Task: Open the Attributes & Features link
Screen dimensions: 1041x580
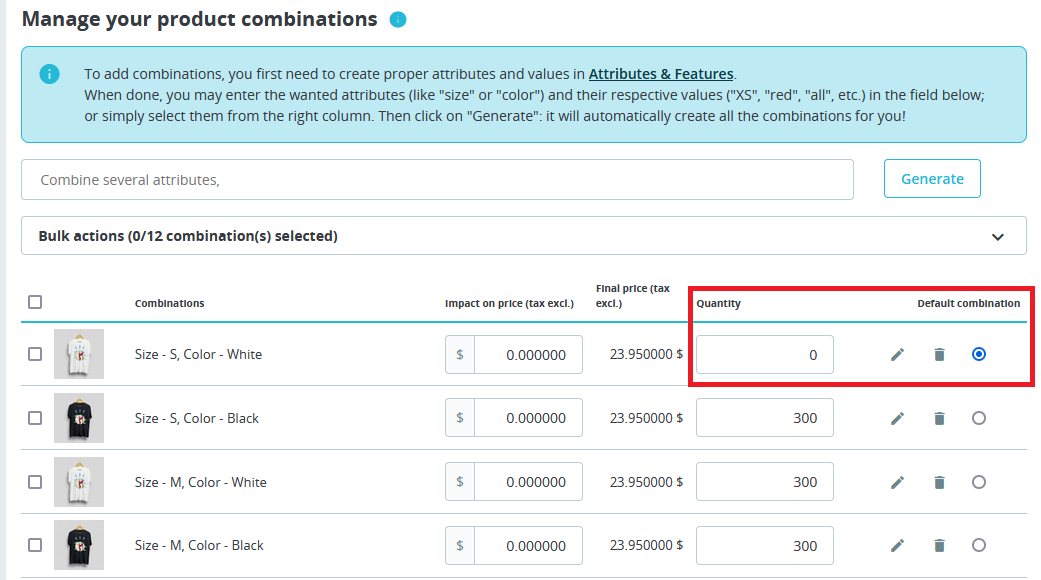Action: (661, 74)
